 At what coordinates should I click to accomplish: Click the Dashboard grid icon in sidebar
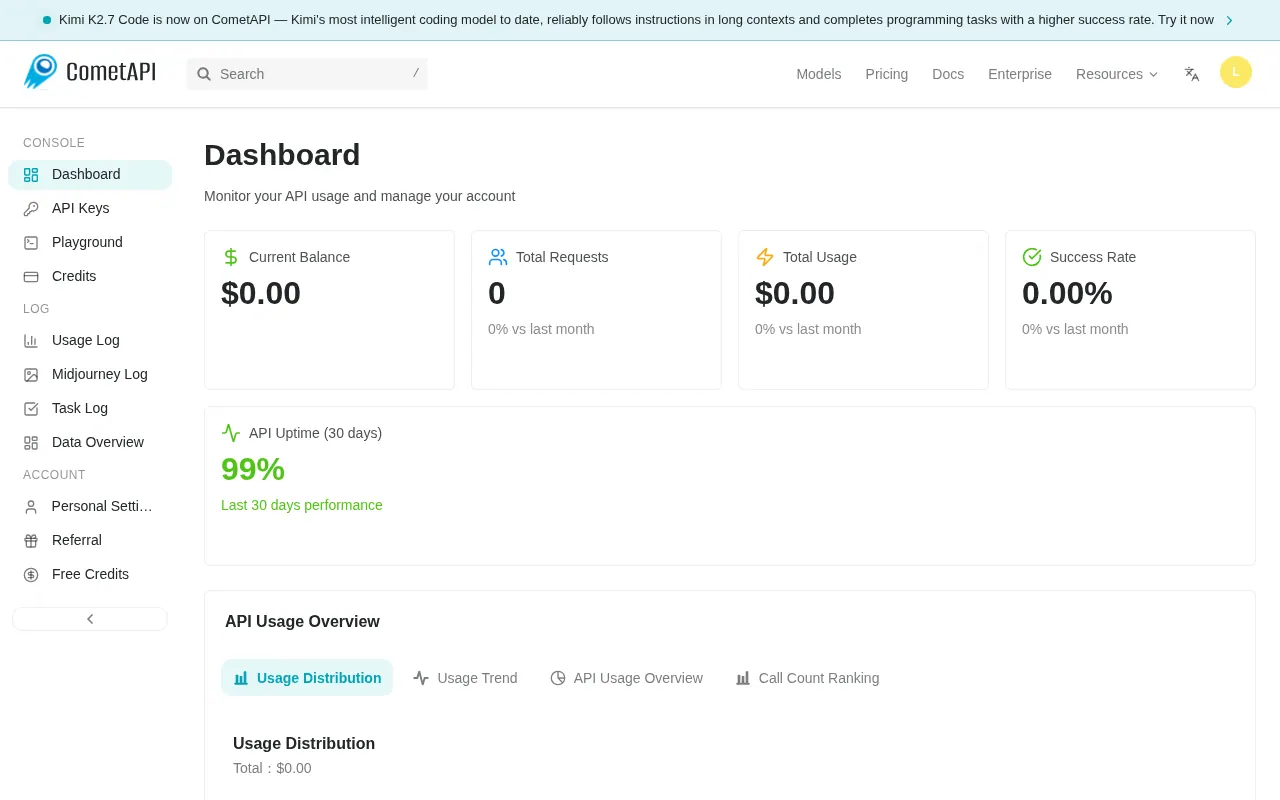tap(31, 175)
